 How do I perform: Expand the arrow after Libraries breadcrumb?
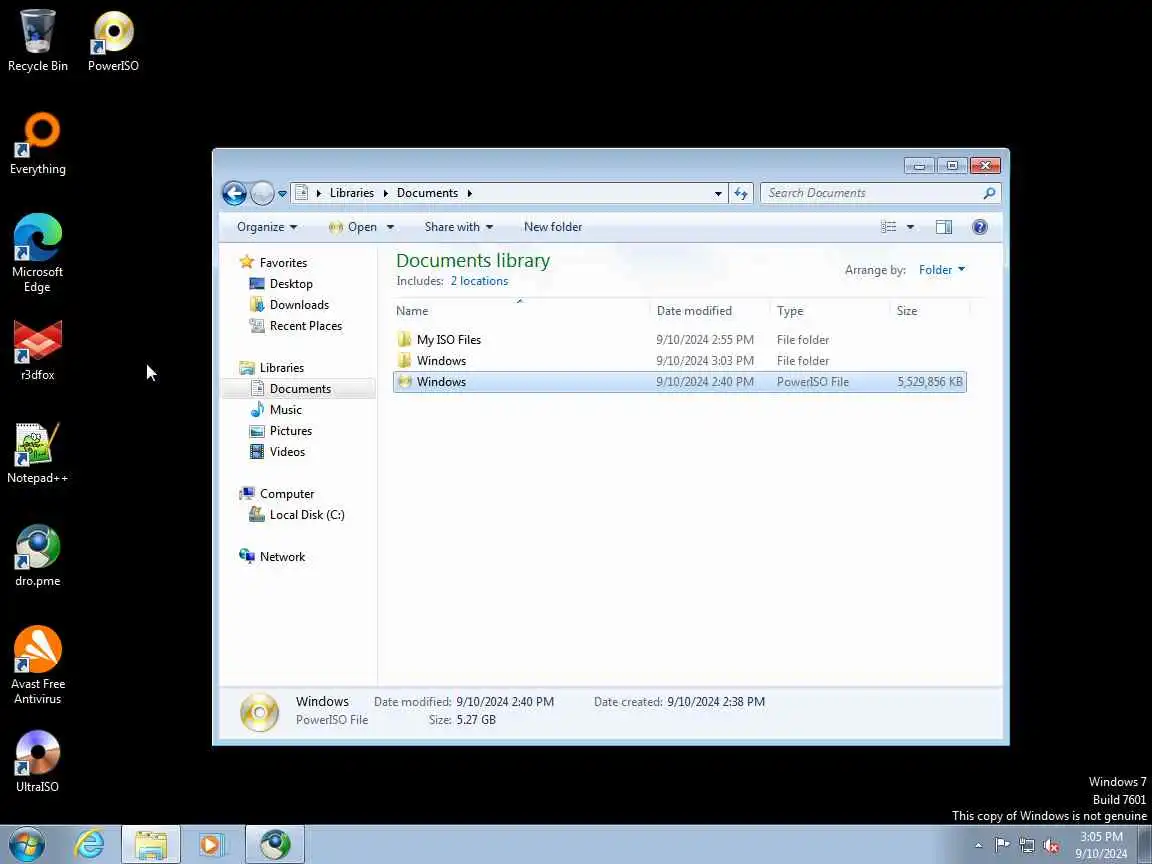coord(386,193)
